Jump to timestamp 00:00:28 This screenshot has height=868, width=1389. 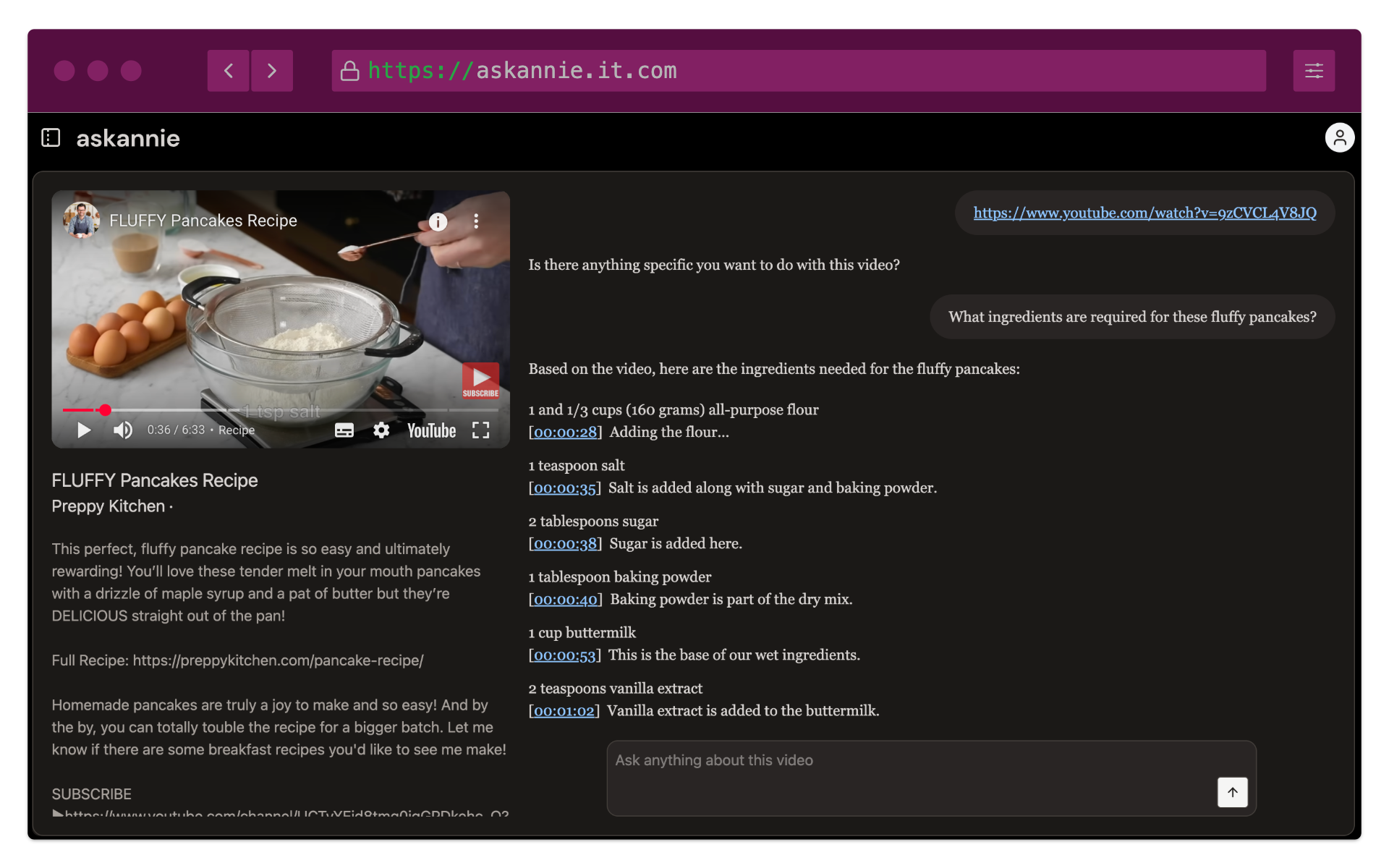coord(565,432)
